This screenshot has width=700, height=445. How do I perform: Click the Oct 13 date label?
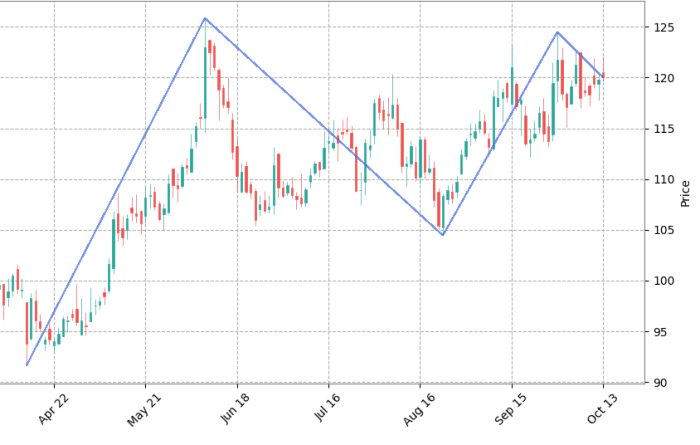[602, 409]
